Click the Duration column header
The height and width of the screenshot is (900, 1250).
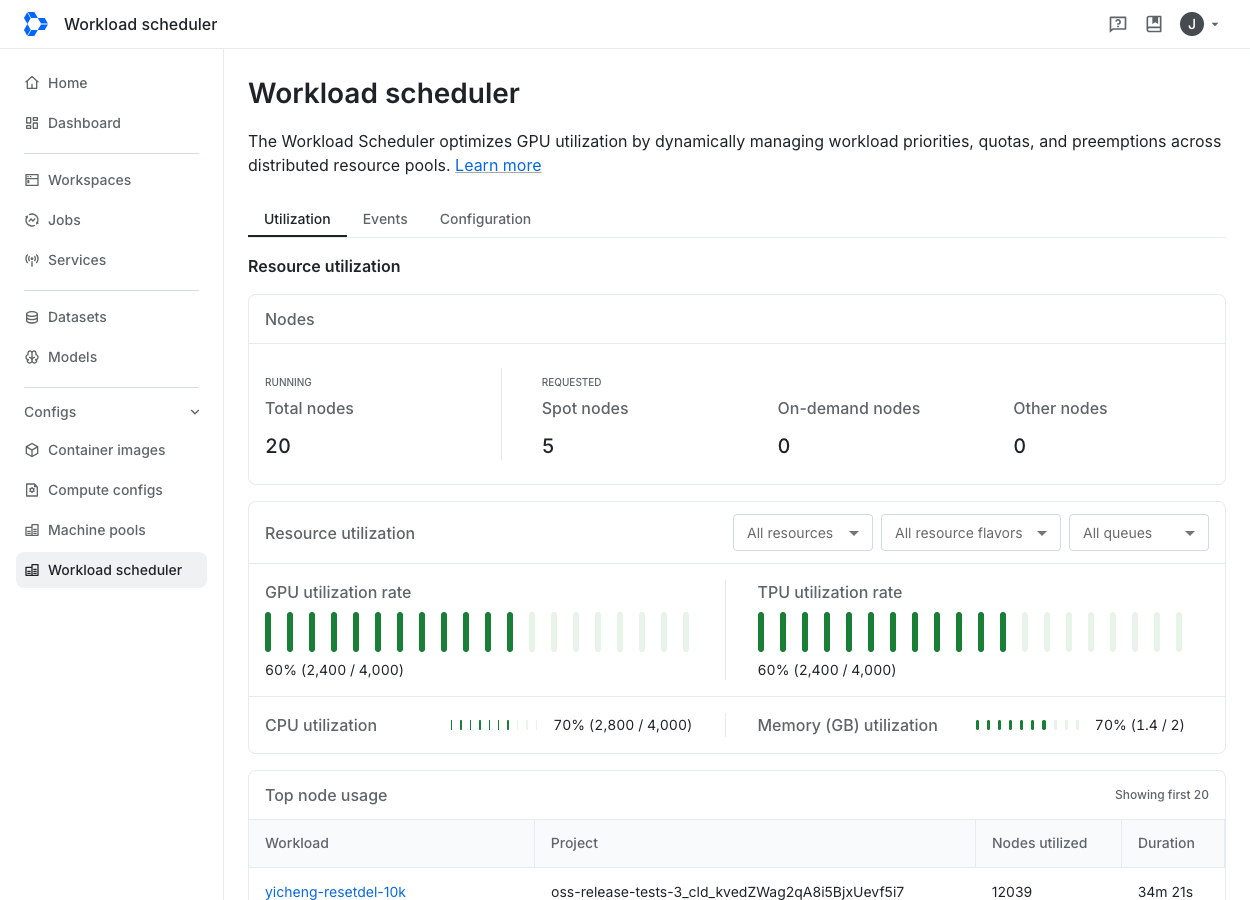tap(1173, 843)
